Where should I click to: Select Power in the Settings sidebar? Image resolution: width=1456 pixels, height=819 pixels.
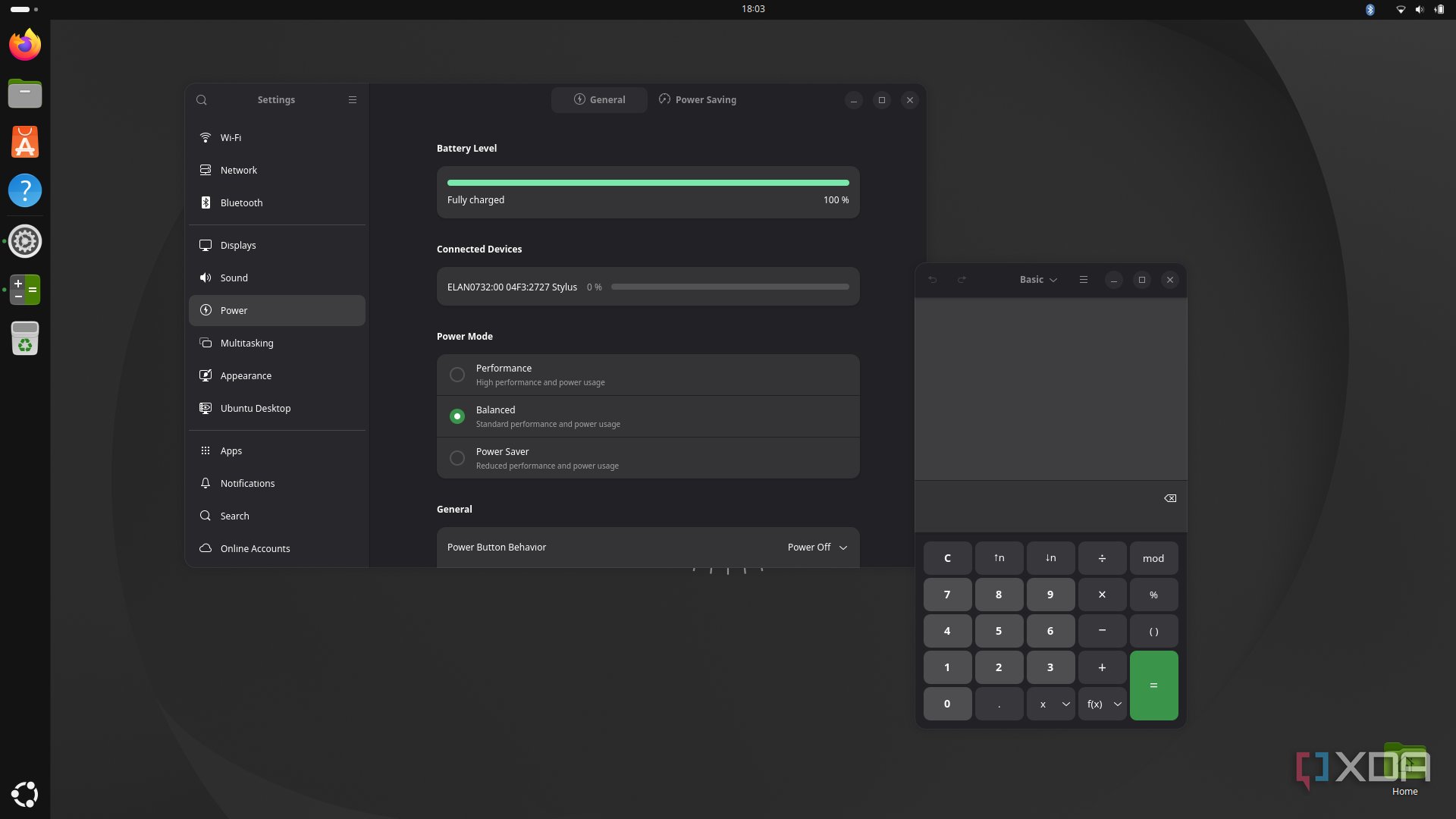point(277,310)
